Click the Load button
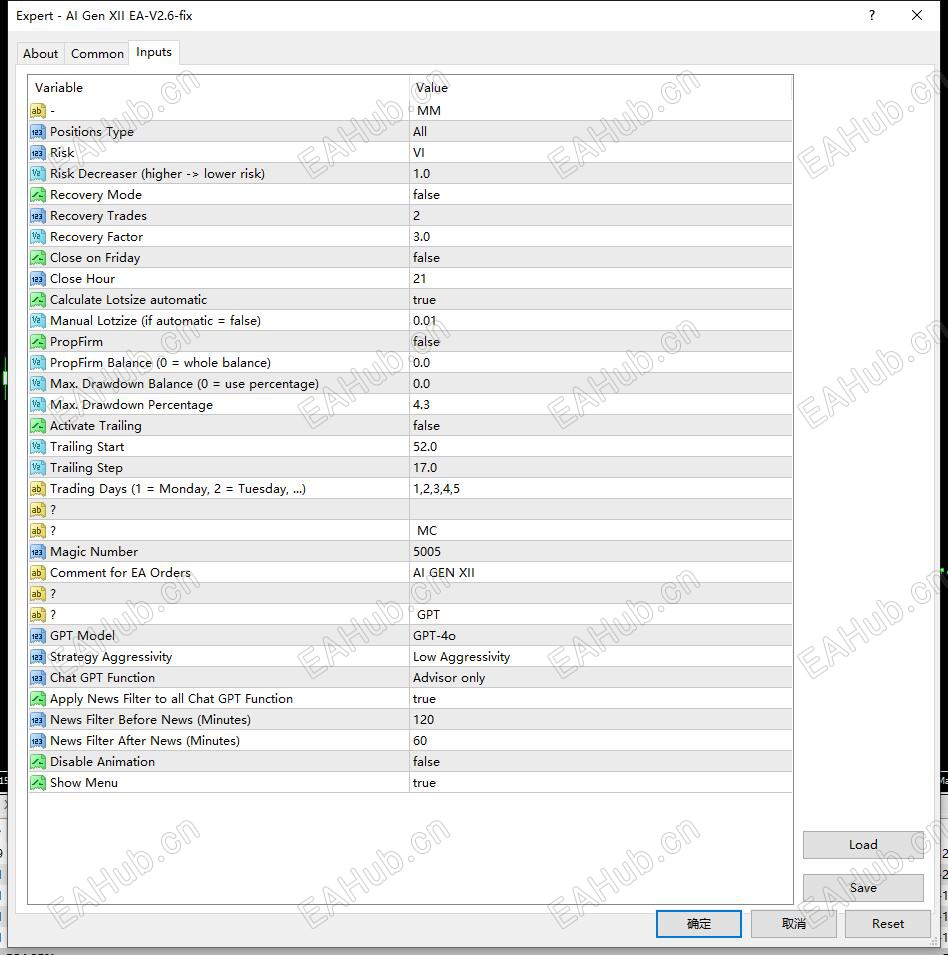 pos(863,845)
